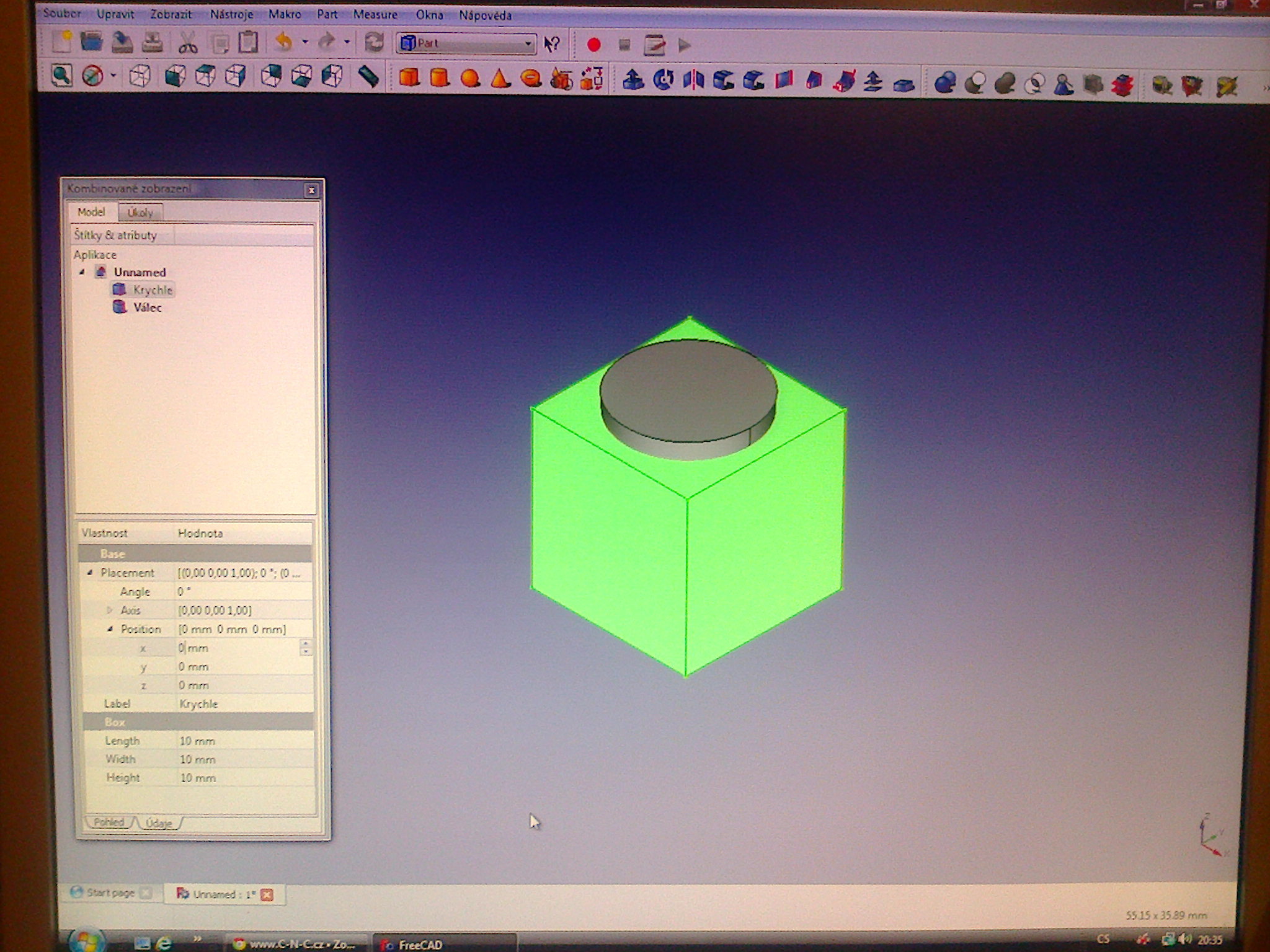Select the Extrude tool icon

633,81
